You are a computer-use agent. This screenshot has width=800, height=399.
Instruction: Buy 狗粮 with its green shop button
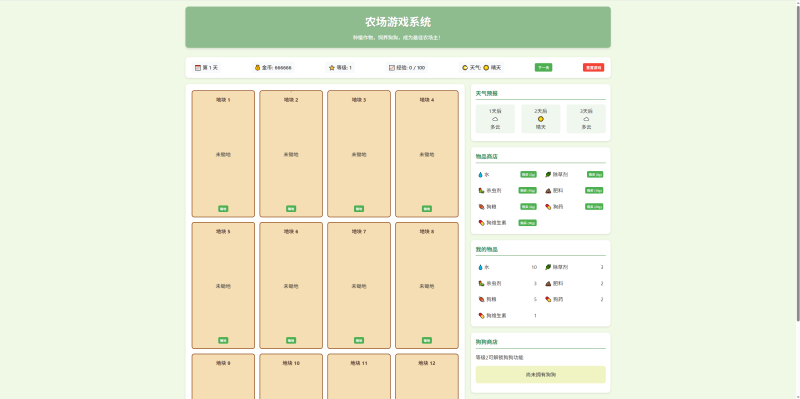pos(528,207)
